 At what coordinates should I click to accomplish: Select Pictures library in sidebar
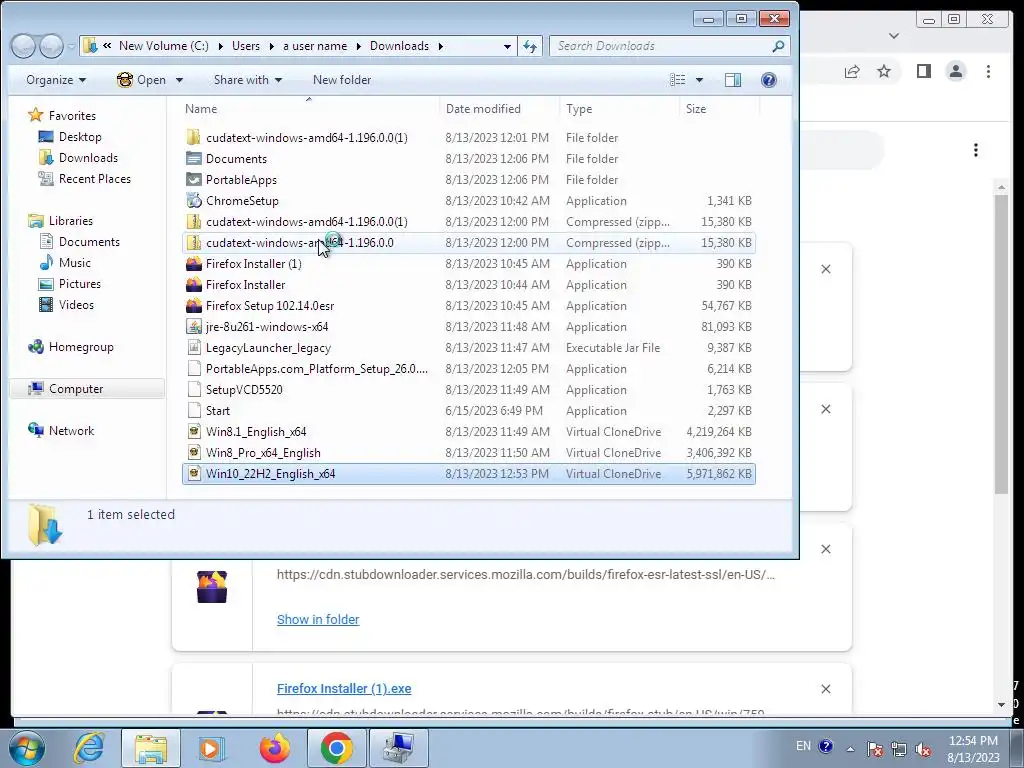[80, 283]
